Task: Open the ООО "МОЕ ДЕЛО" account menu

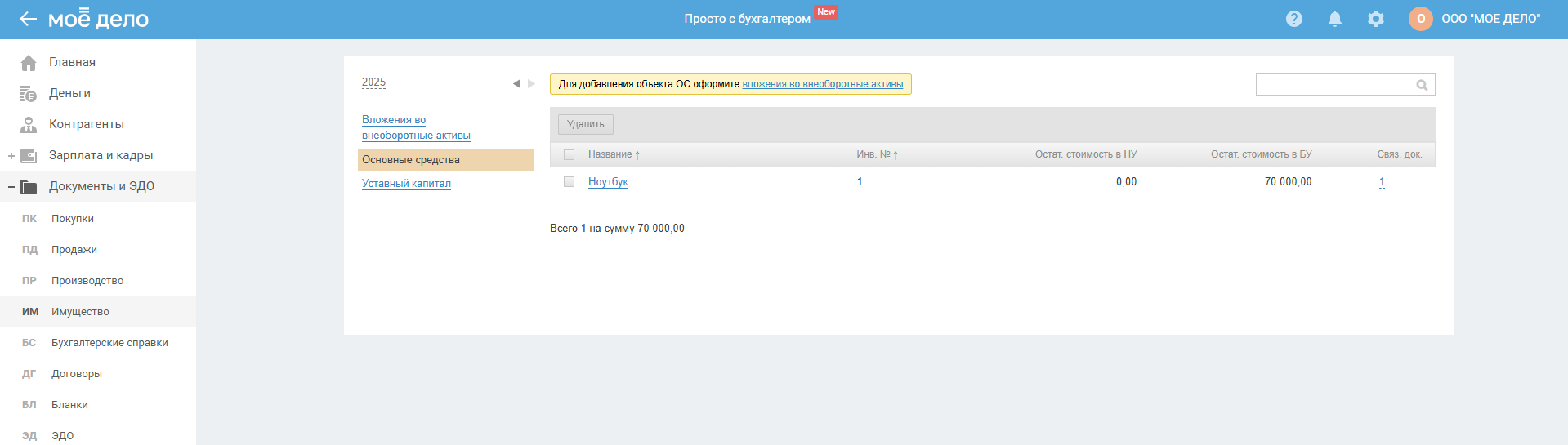Action: pos(1491,19)
